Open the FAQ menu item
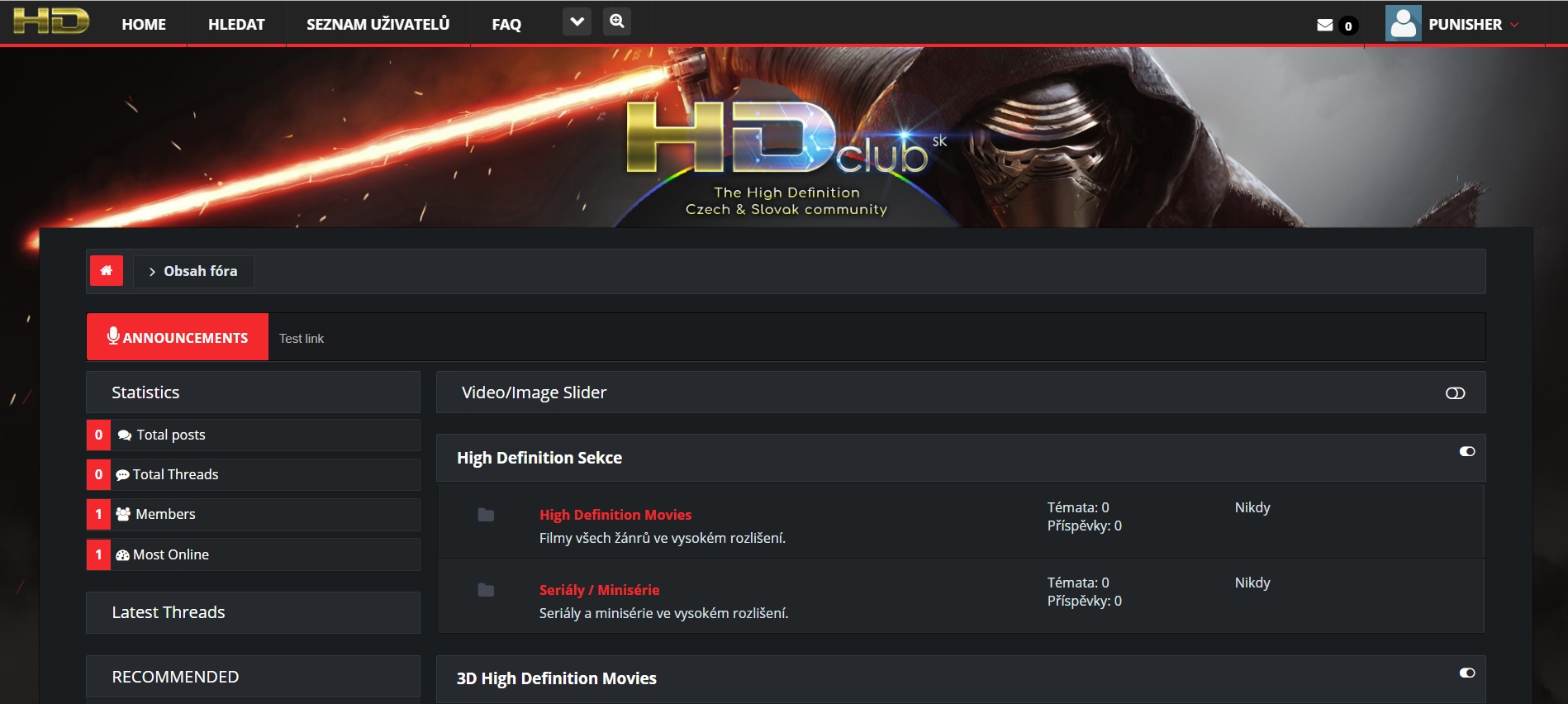The height and width of the screenshot is (704, 1568). pyautogui.click(x=506, y=25)
